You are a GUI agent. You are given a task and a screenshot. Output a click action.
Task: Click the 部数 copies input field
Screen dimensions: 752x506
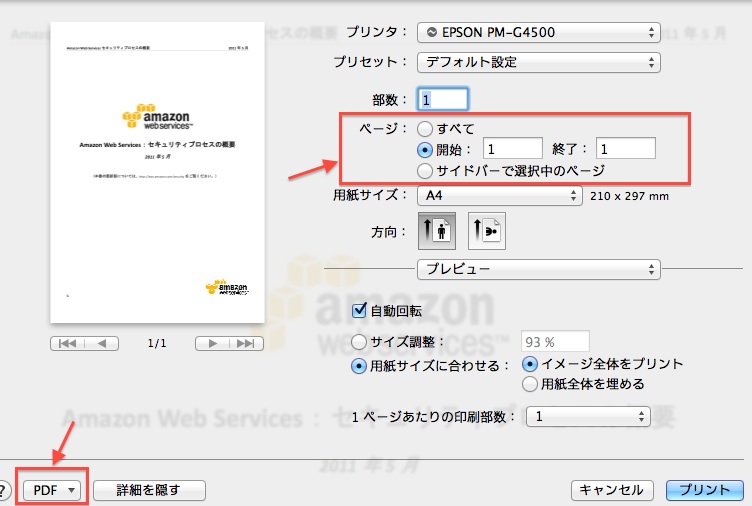(443, 99)
